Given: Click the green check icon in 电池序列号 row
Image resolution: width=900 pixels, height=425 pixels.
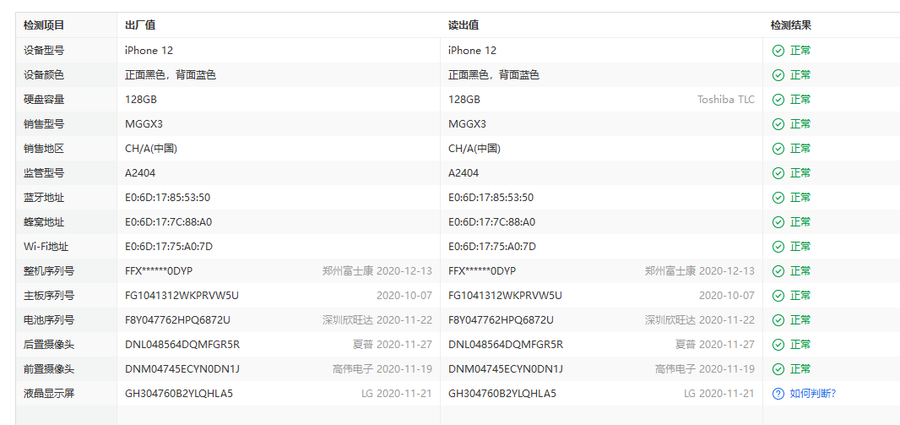Looking at the screenshot, I should click(778, 320).
